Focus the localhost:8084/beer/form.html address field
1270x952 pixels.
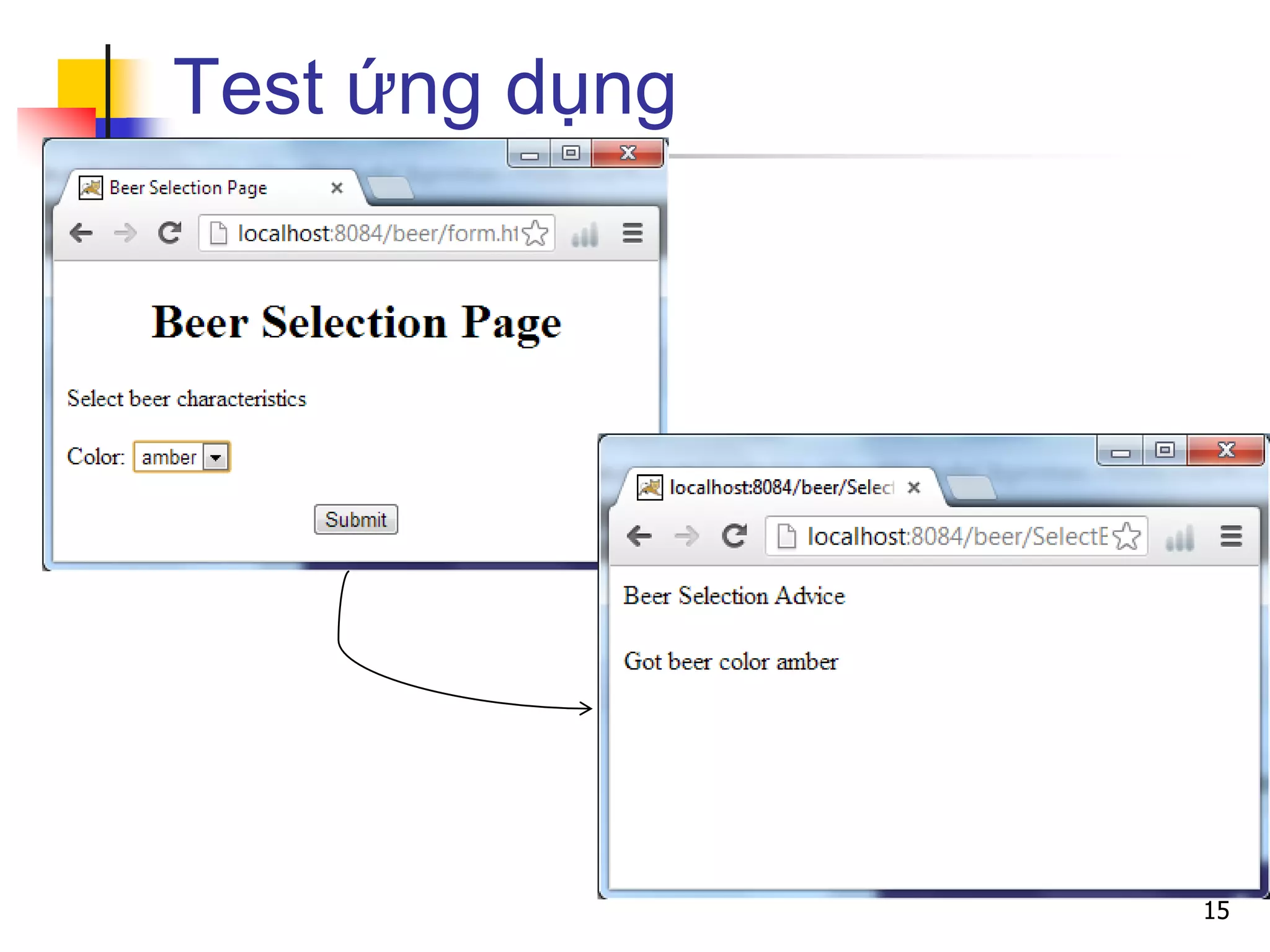pos(376,233)
